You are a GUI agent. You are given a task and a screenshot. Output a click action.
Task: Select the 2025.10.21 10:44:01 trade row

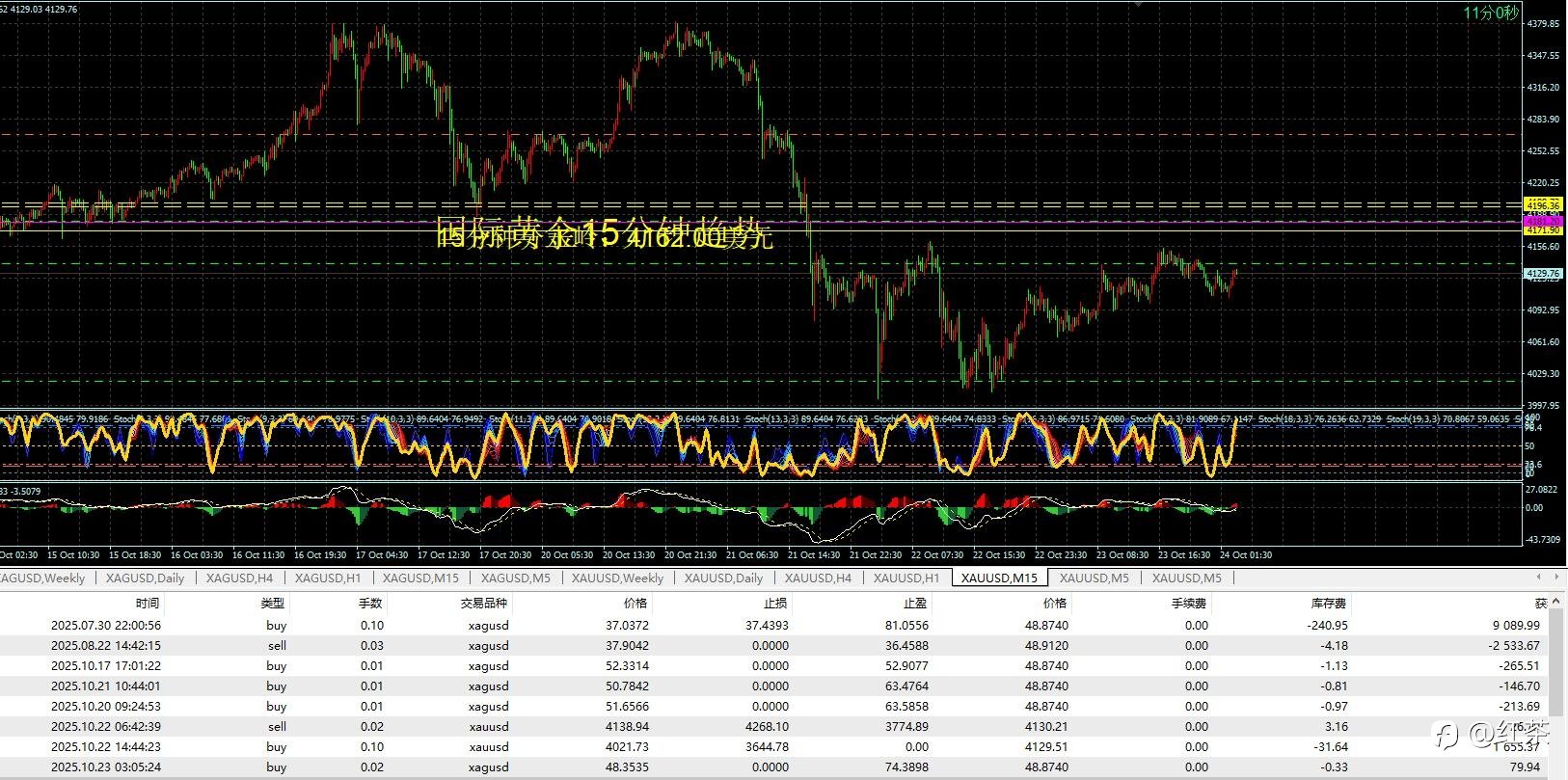tap(775, 686)
